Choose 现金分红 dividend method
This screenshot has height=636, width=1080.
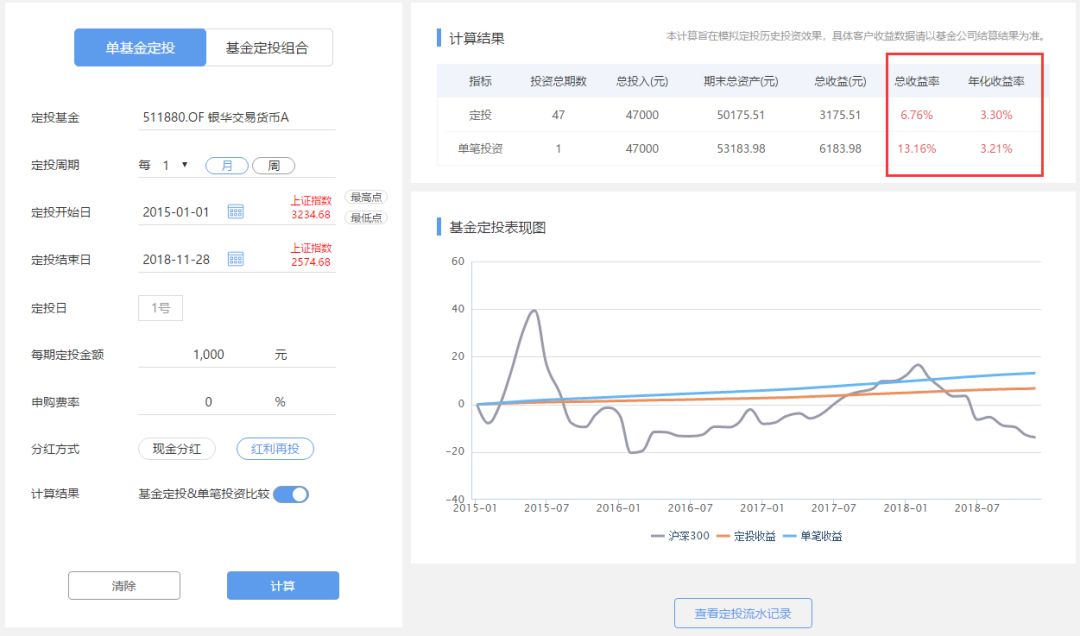coord(177,449)
